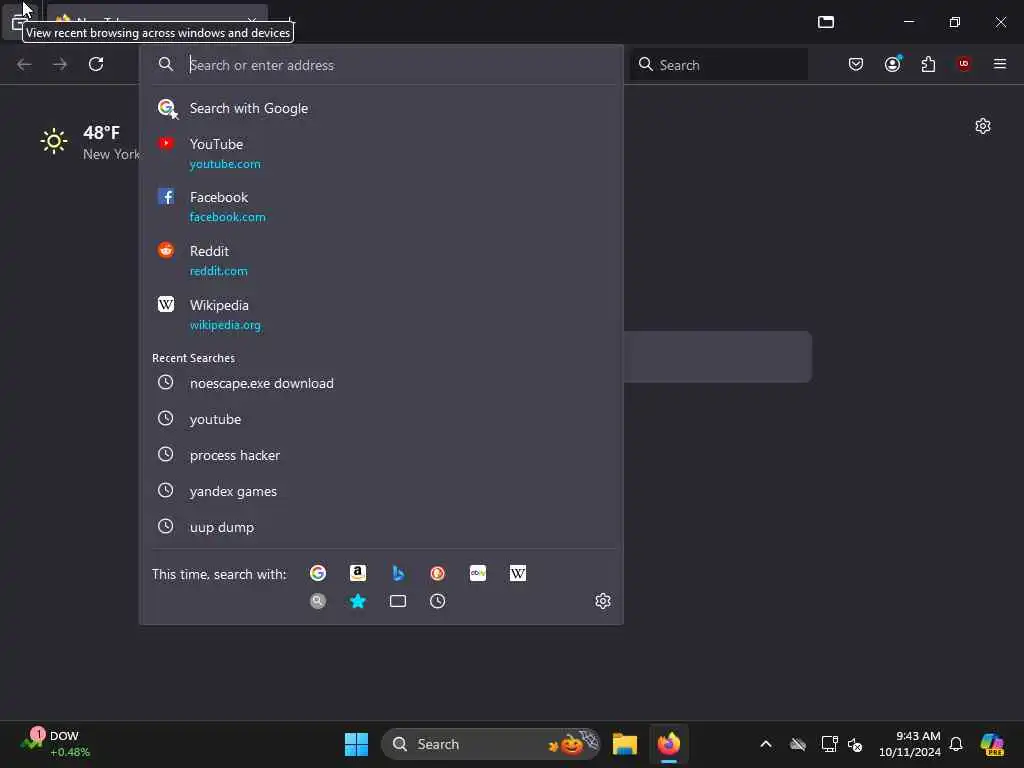Open Reddit suggestion reddit.com
The image size is (1024, 768).
point(381,260)
